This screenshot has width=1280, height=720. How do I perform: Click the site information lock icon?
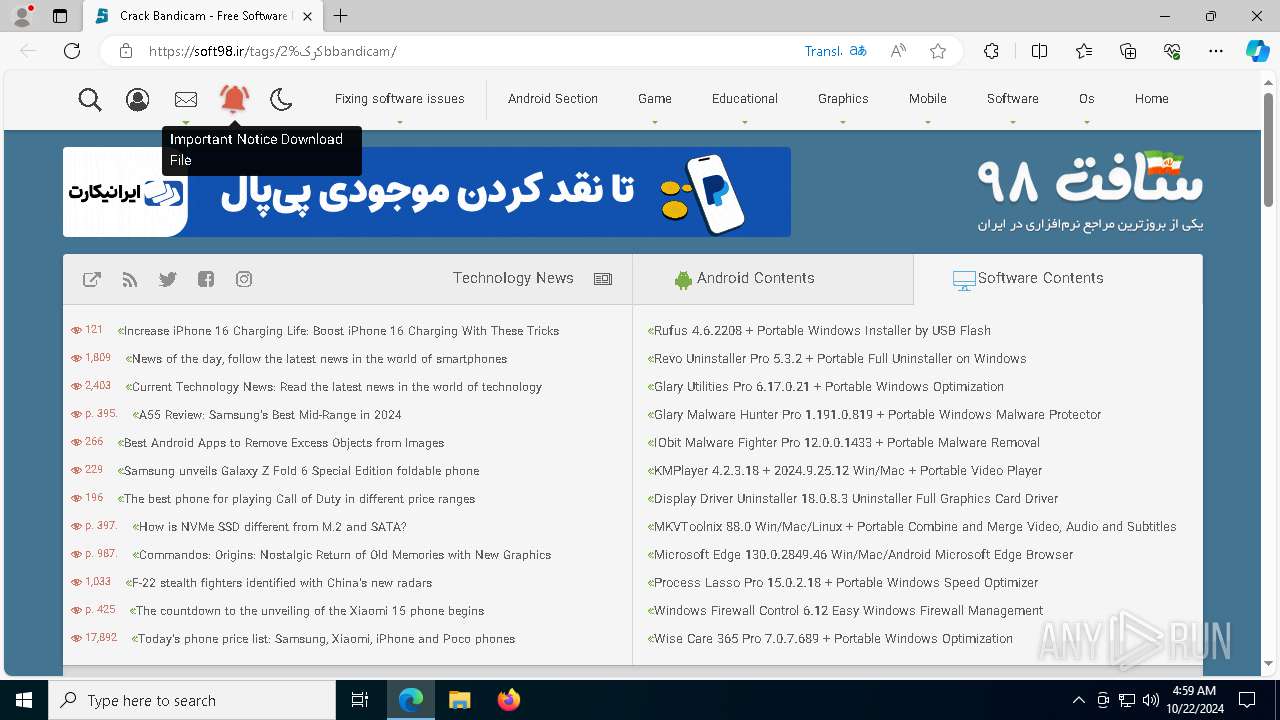pos(126,51)
